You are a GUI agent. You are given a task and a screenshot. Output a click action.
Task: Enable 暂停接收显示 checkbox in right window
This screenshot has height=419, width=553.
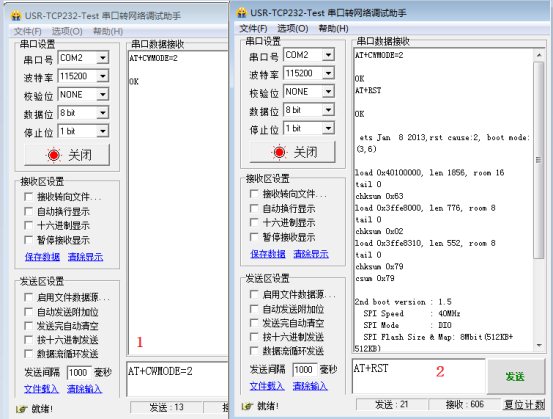click(x=254, y=237)
